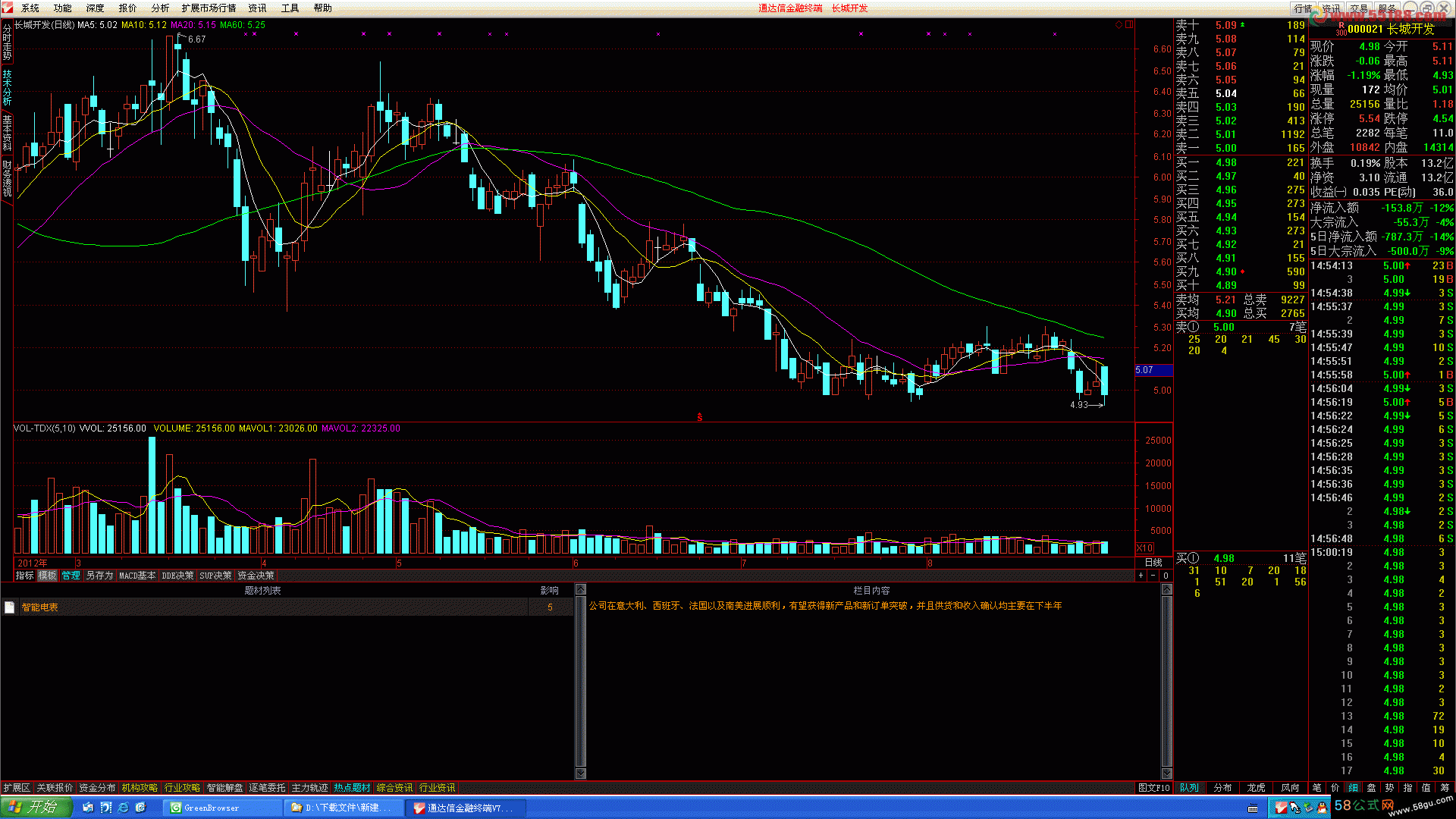This screenshot has width=1456, height=819.
Task: Open the 资讯 menu
Action: point(258,8)
